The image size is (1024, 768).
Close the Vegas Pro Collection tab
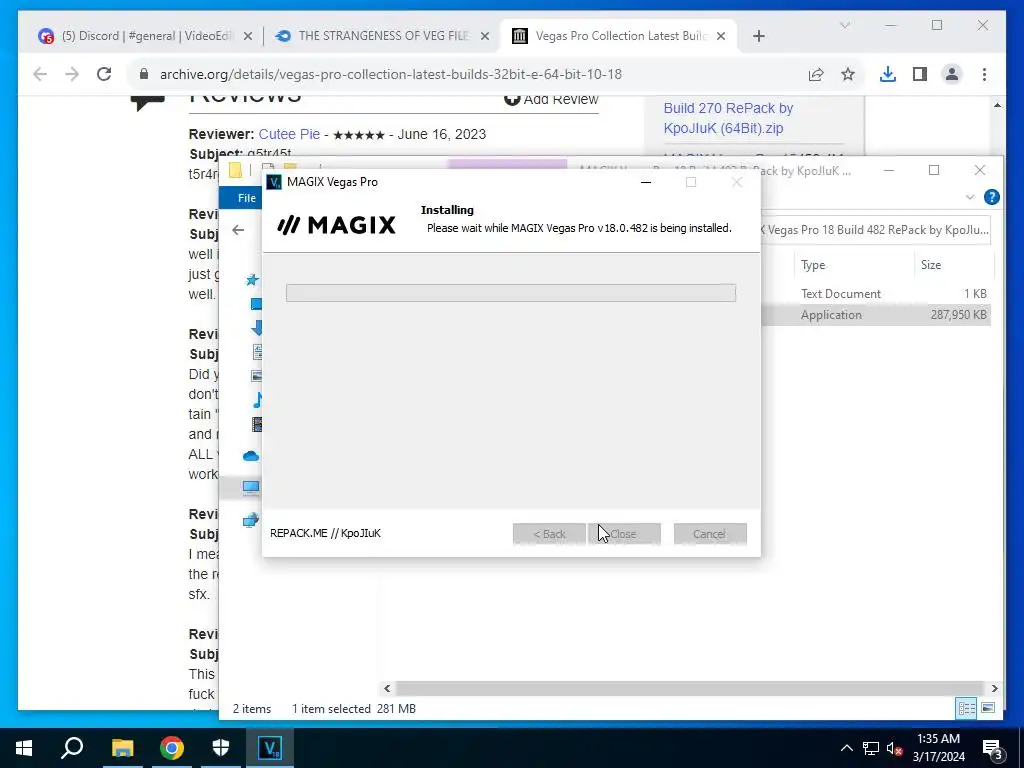tap(721, 37)
